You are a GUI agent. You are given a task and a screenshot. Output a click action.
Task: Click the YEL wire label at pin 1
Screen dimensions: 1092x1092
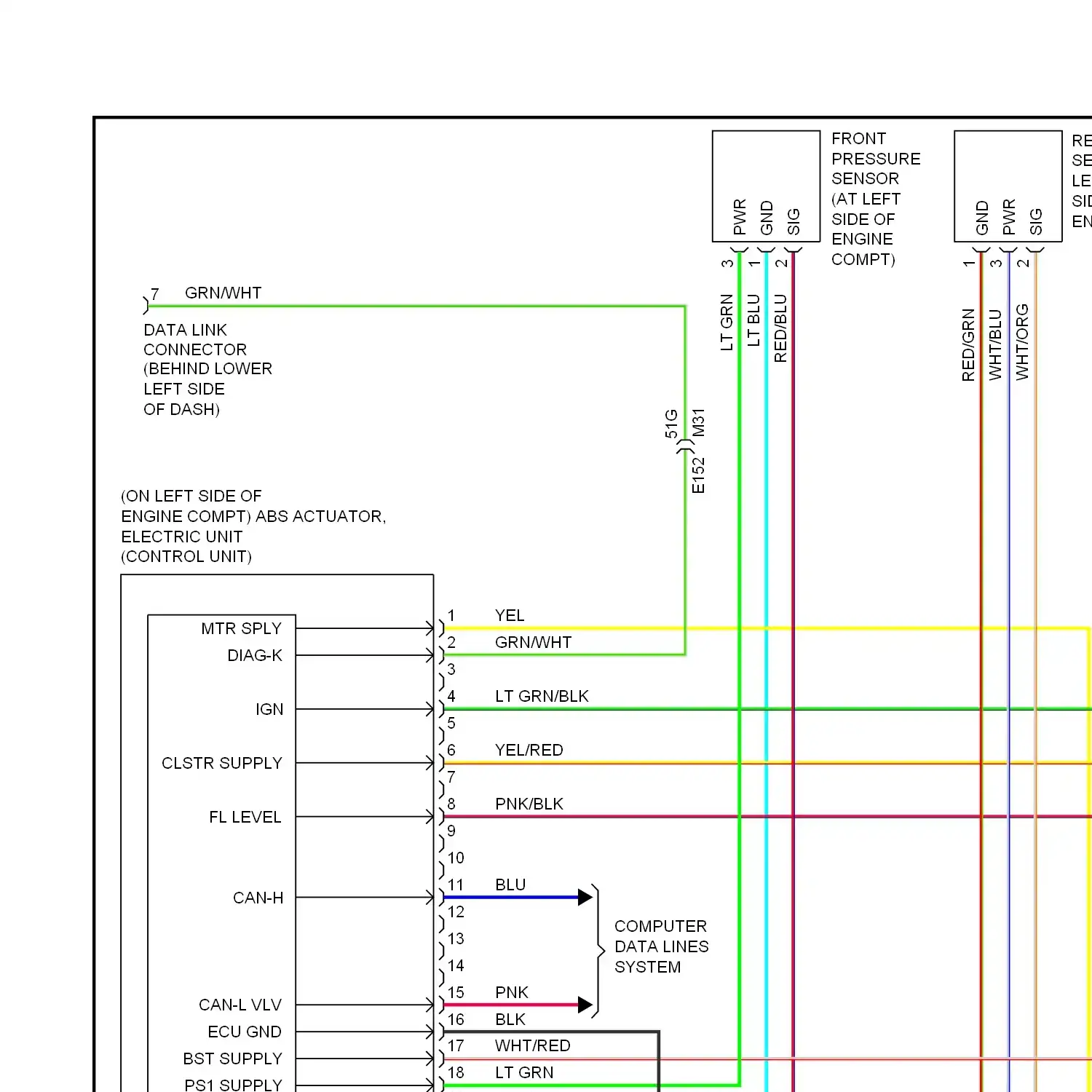[510, 615]
